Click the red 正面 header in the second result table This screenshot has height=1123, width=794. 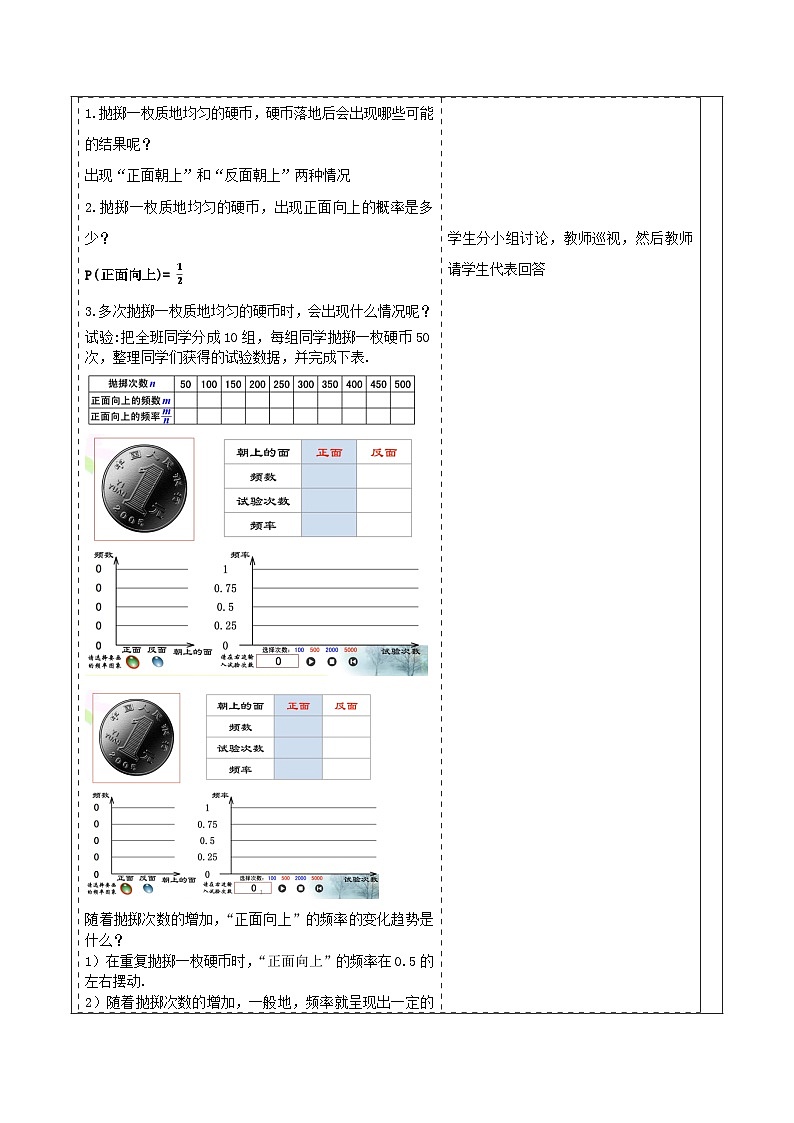pos(298,706)
